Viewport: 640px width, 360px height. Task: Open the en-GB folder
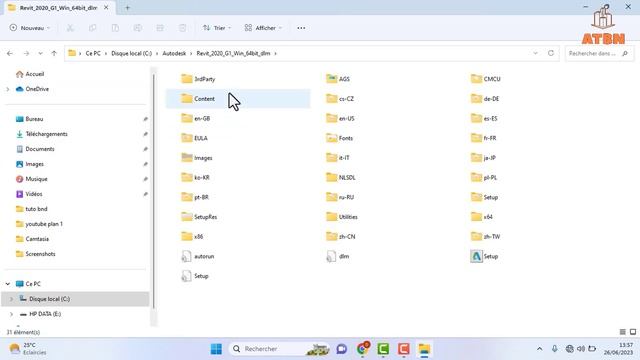196,118
